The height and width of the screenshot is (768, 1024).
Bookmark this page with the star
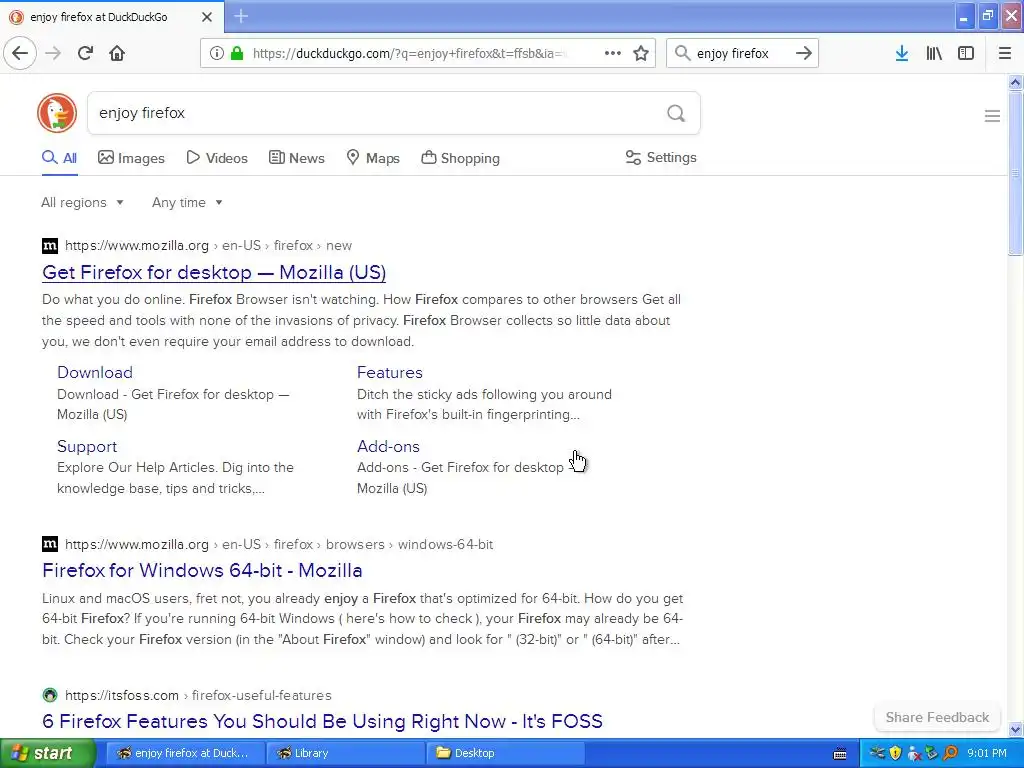pyautogui.click(x=641, y=53)
